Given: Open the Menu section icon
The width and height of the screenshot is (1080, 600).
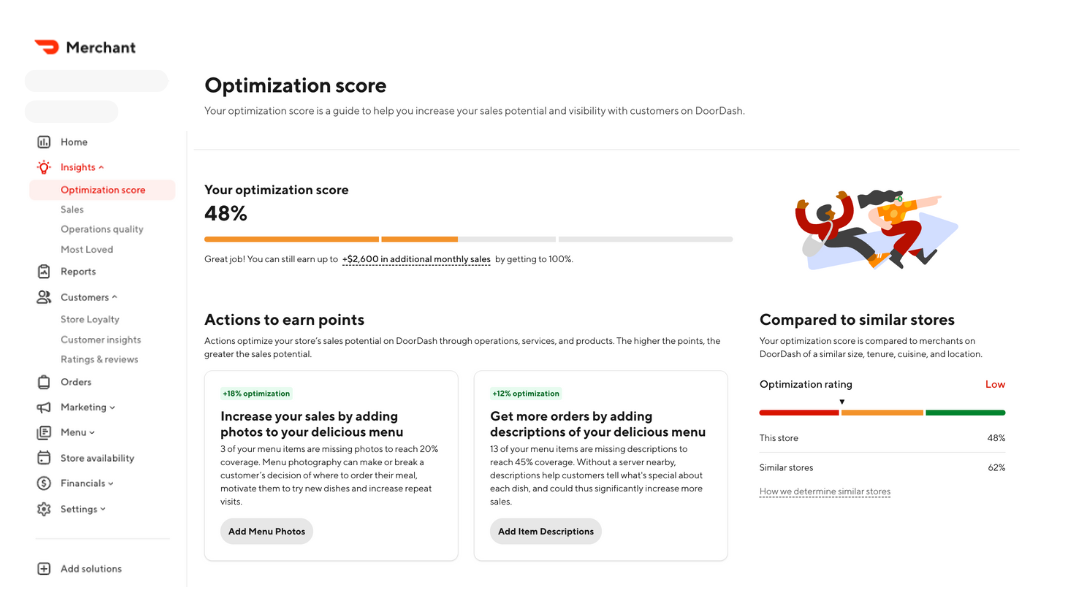Looking at the screenshot, I should click(44, 432).
